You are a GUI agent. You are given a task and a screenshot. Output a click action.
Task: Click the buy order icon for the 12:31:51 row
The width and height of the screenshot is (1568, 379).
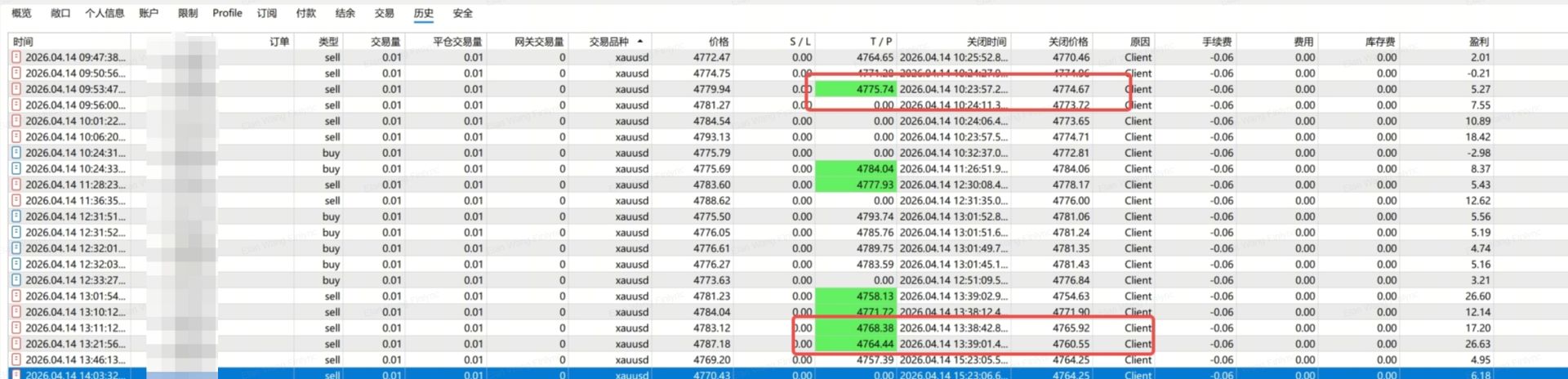(x=16, y=216)
